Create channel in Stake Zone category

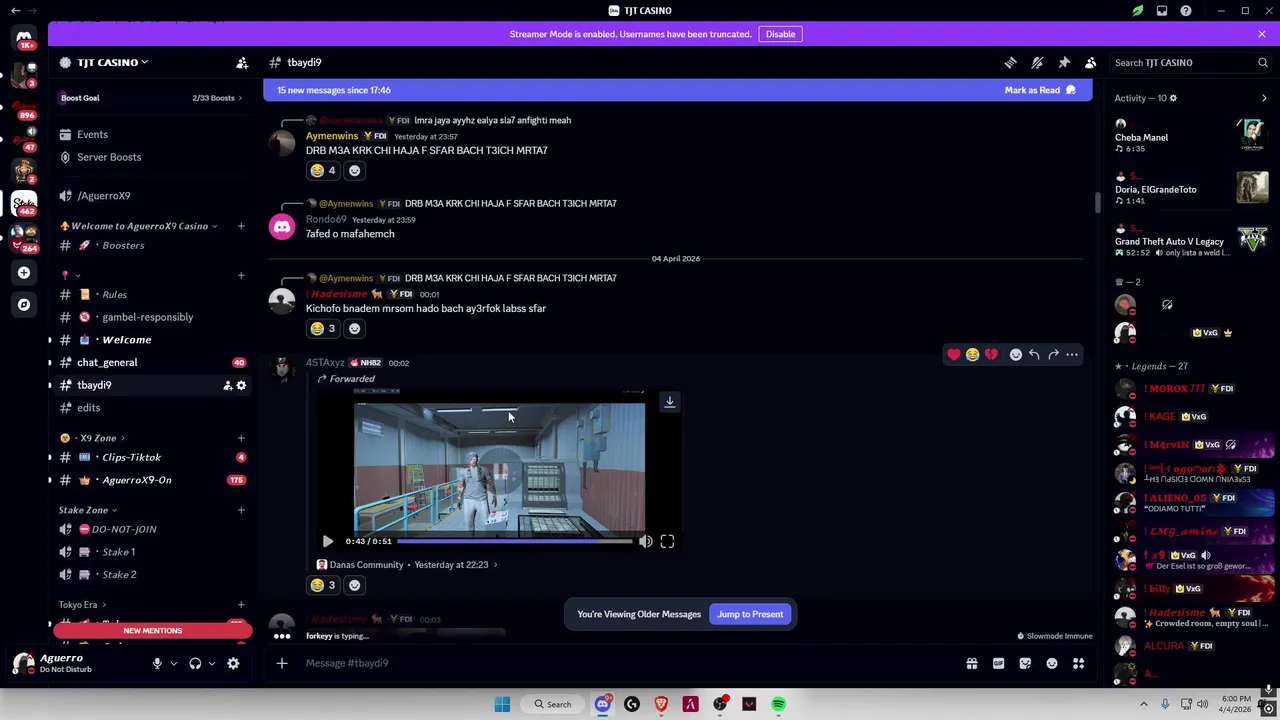[241, 510]
